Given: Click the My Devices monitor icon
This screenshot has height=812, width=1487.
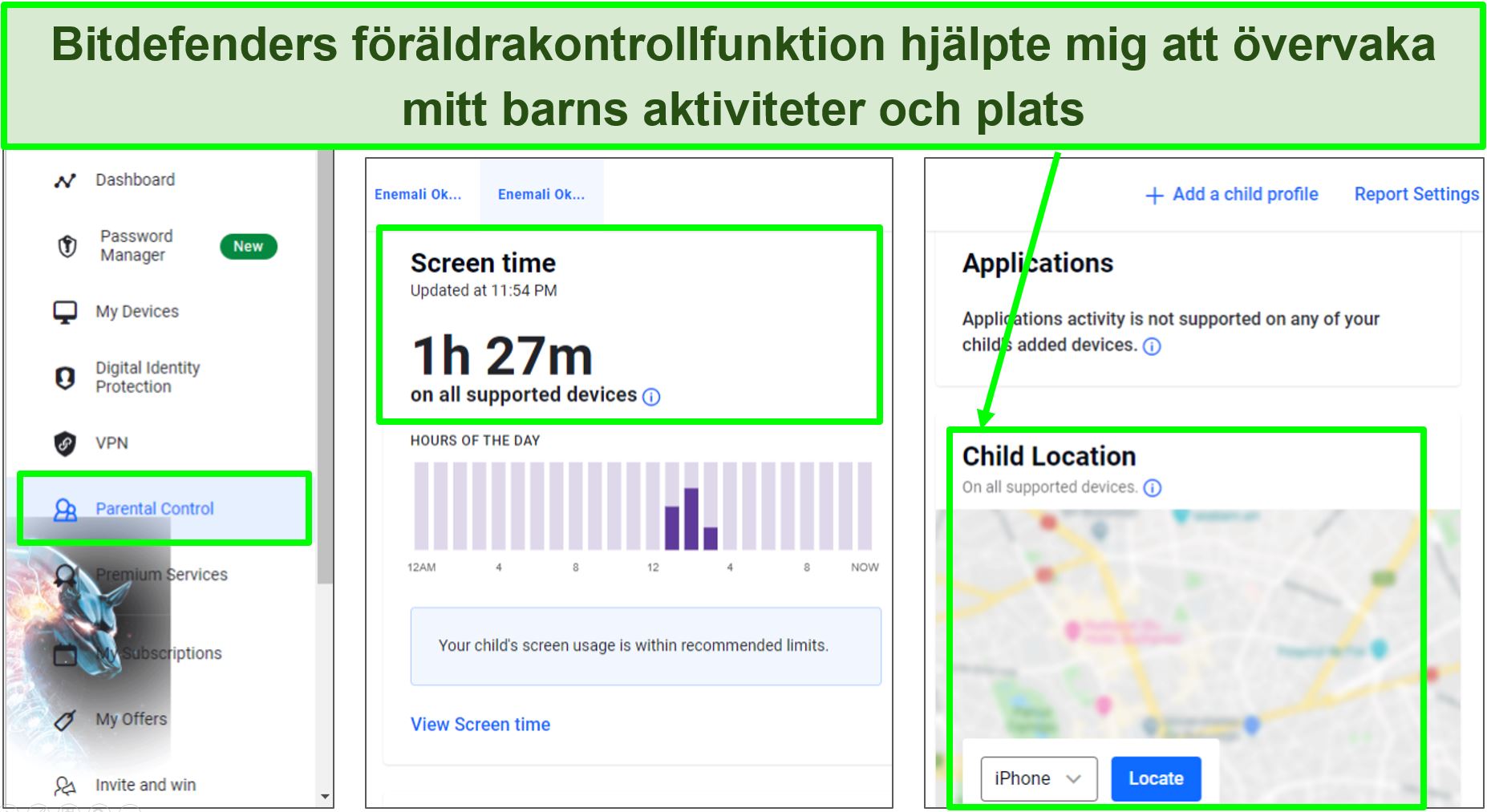Looking at the screenshot, I should 65,312.
